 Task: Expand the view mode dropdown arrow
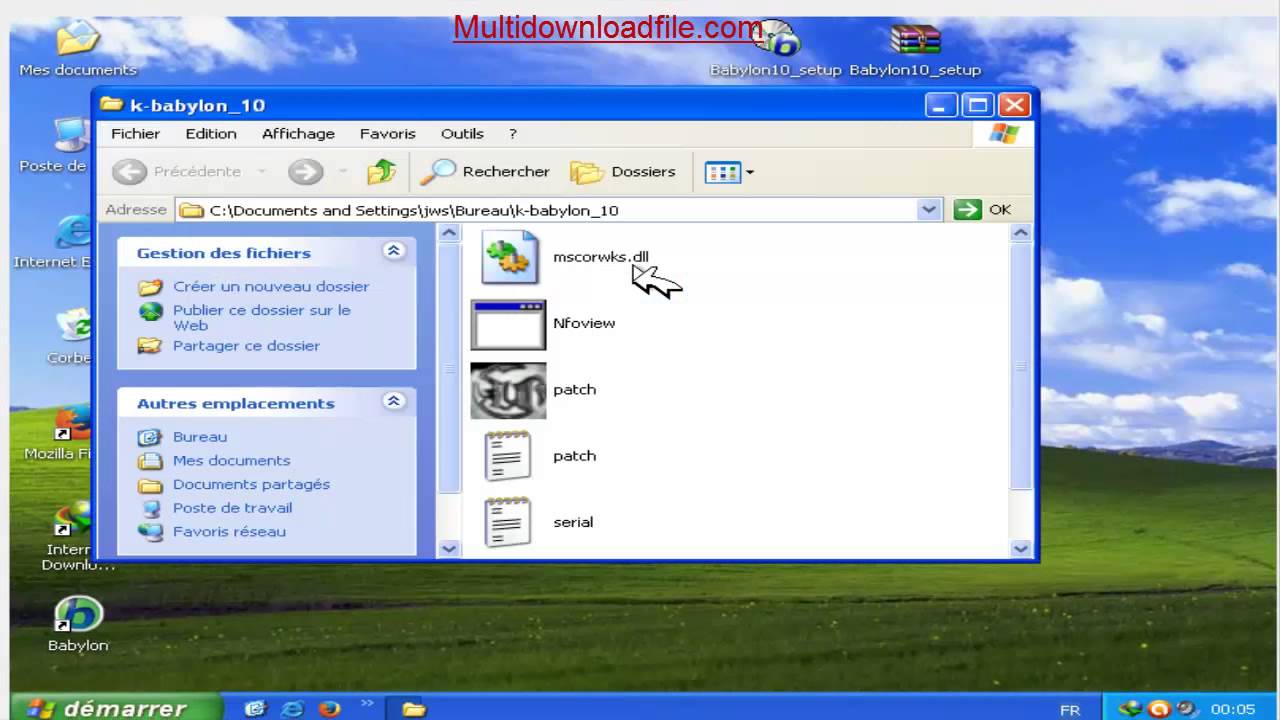(750, 172)
